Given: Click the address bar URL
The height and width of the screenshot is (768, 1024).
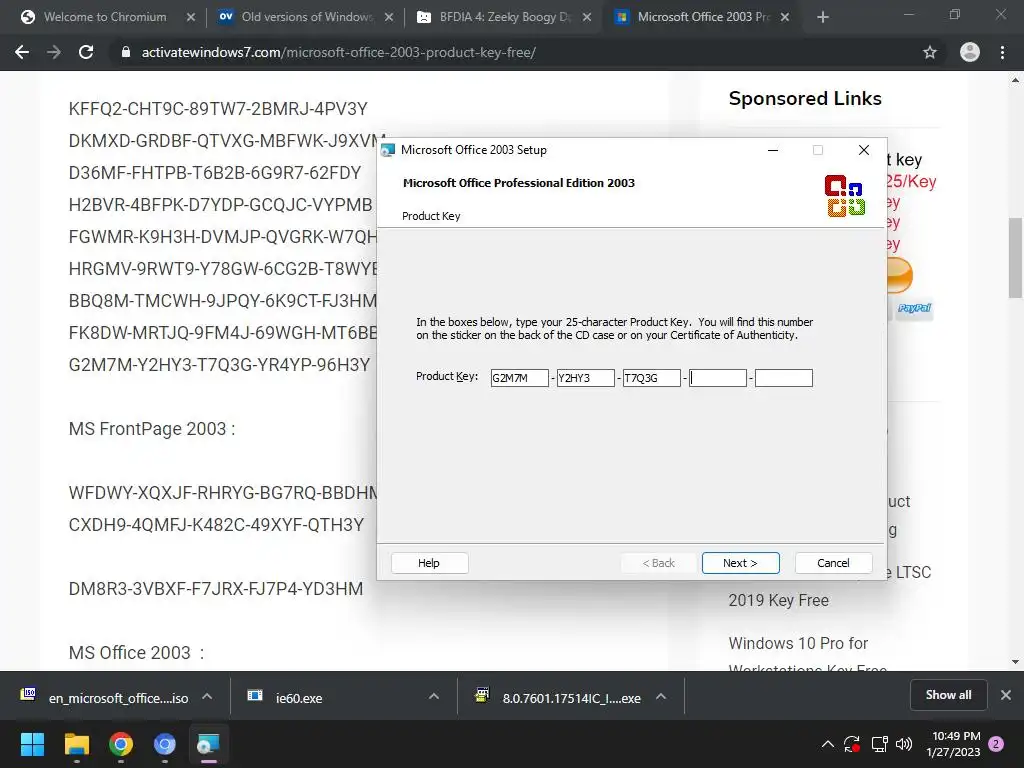Looking at the screenshot, I should 338,52.
